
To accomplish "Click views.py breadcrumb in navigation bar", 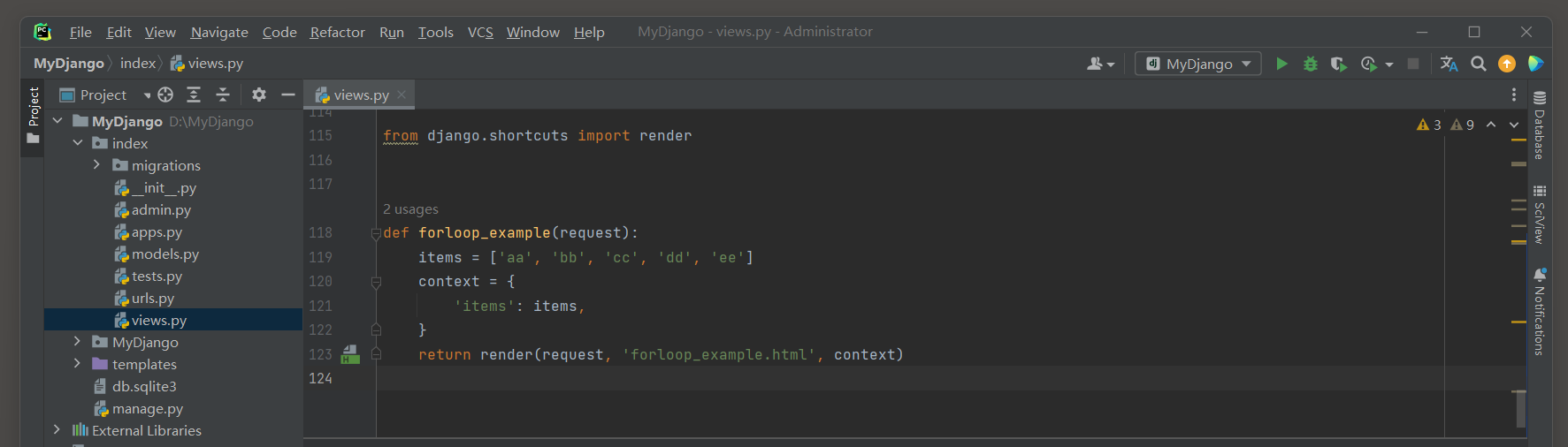I will coord(207,64).
